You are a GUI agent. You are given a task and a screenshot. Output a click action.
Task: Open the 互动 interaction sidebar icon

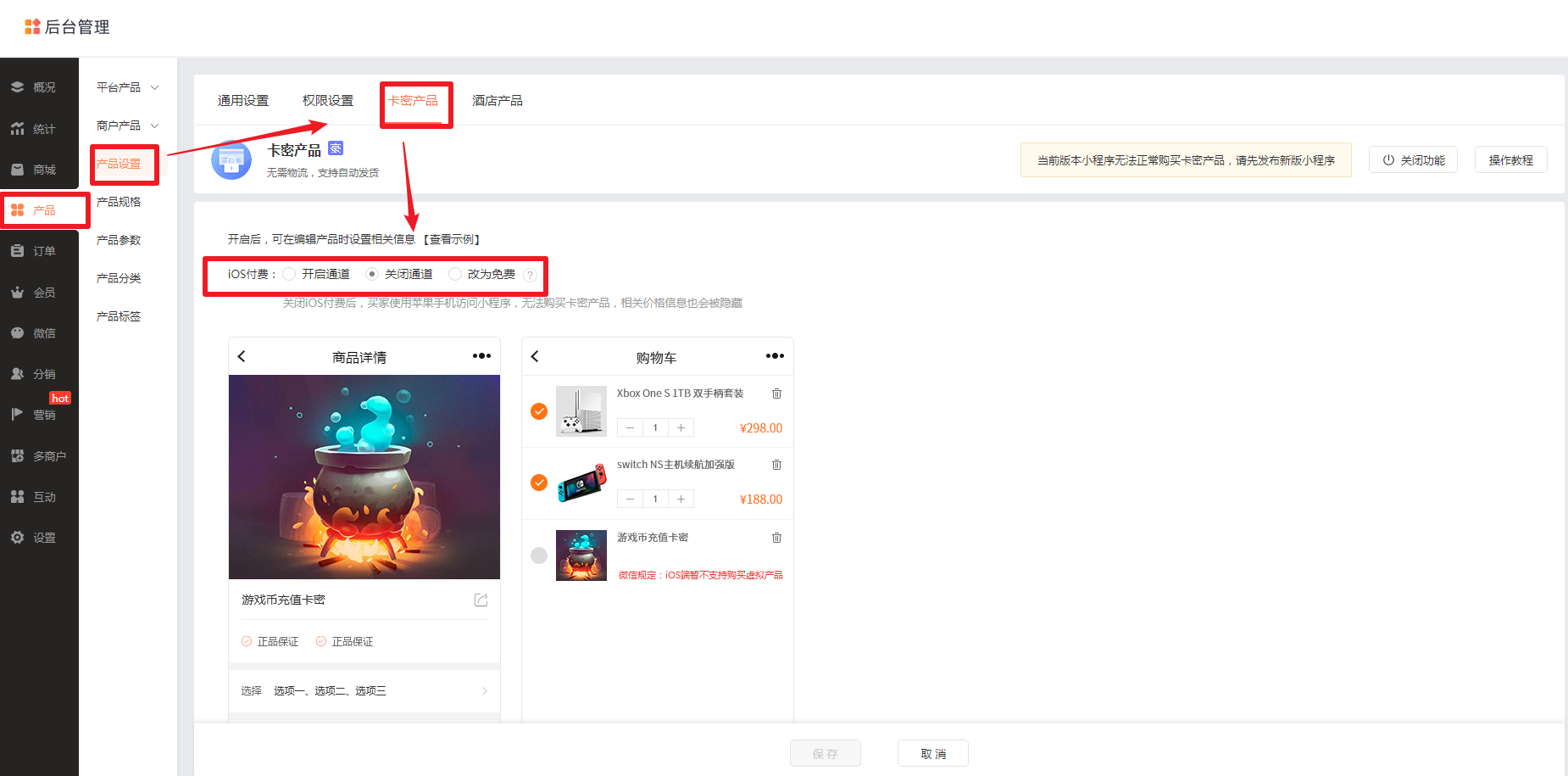click(17, 497)
